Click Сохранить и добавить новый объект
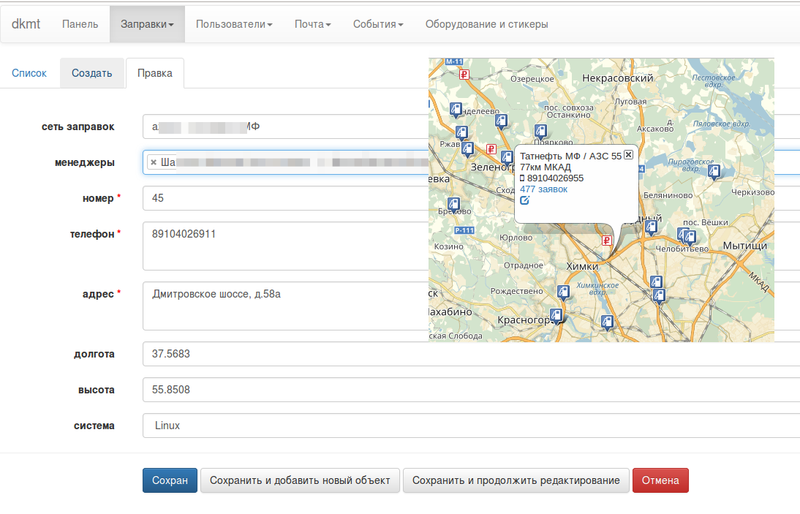 pyautogui.click(x=300, y=480)
